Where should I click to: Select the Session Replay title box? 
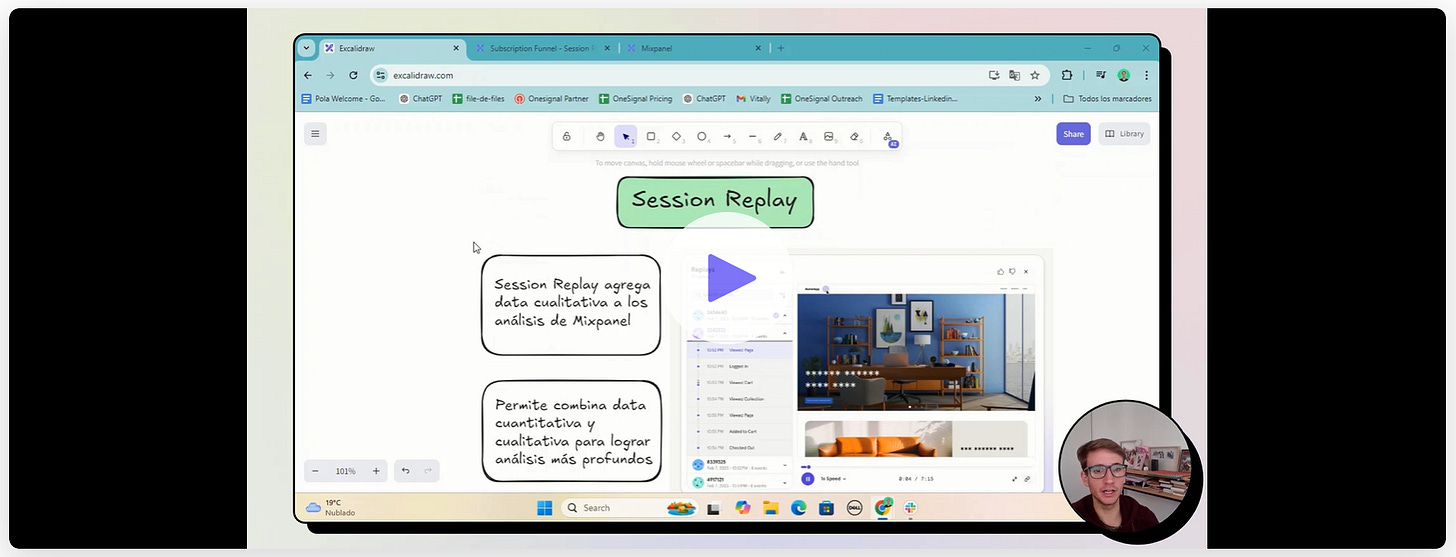click(x=715, y=202)
